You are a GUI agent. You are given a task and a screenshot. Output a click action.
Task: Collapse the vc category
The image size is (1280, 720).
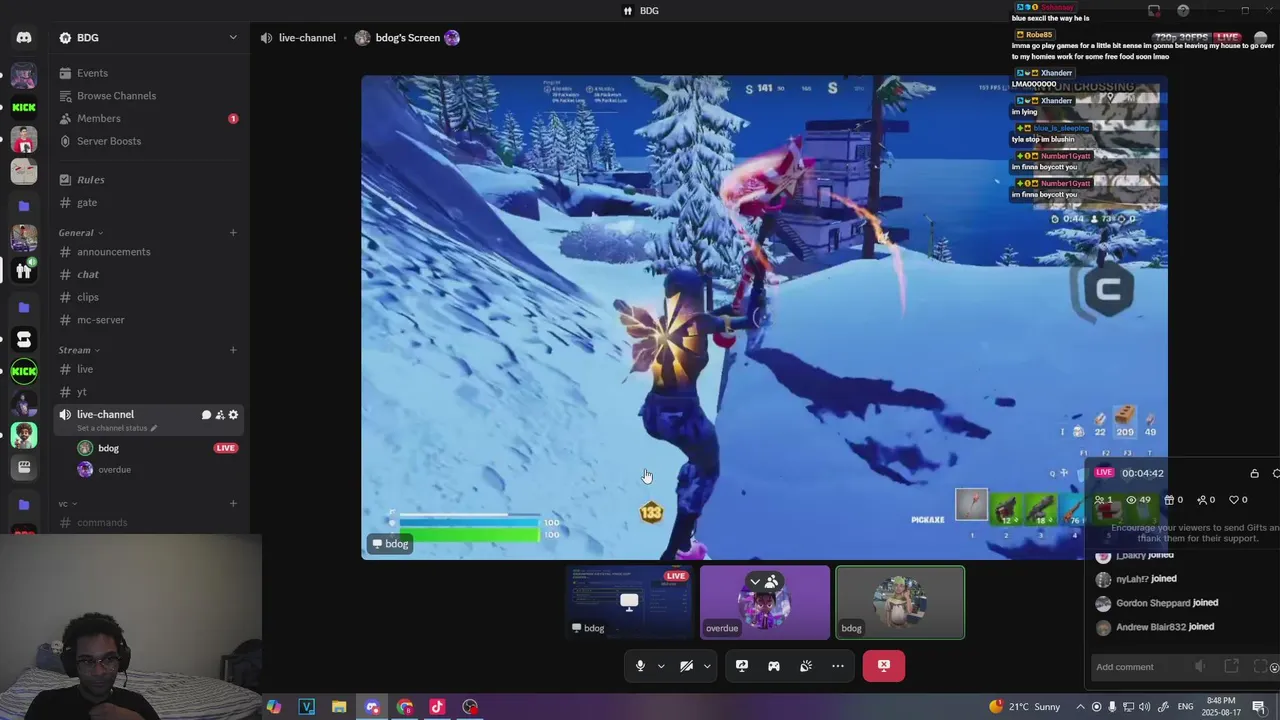68,504
